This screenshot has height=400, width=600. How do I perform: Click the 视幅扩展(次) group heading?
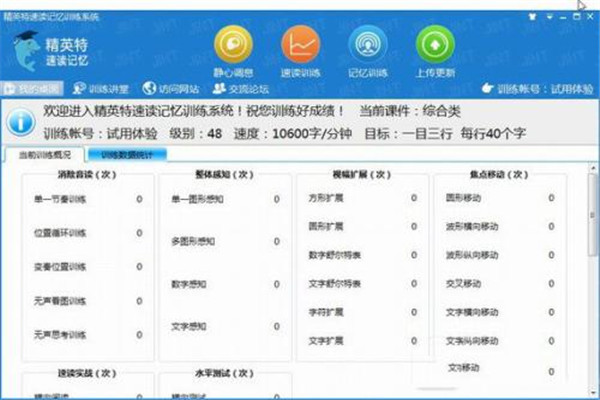[362, 175]
